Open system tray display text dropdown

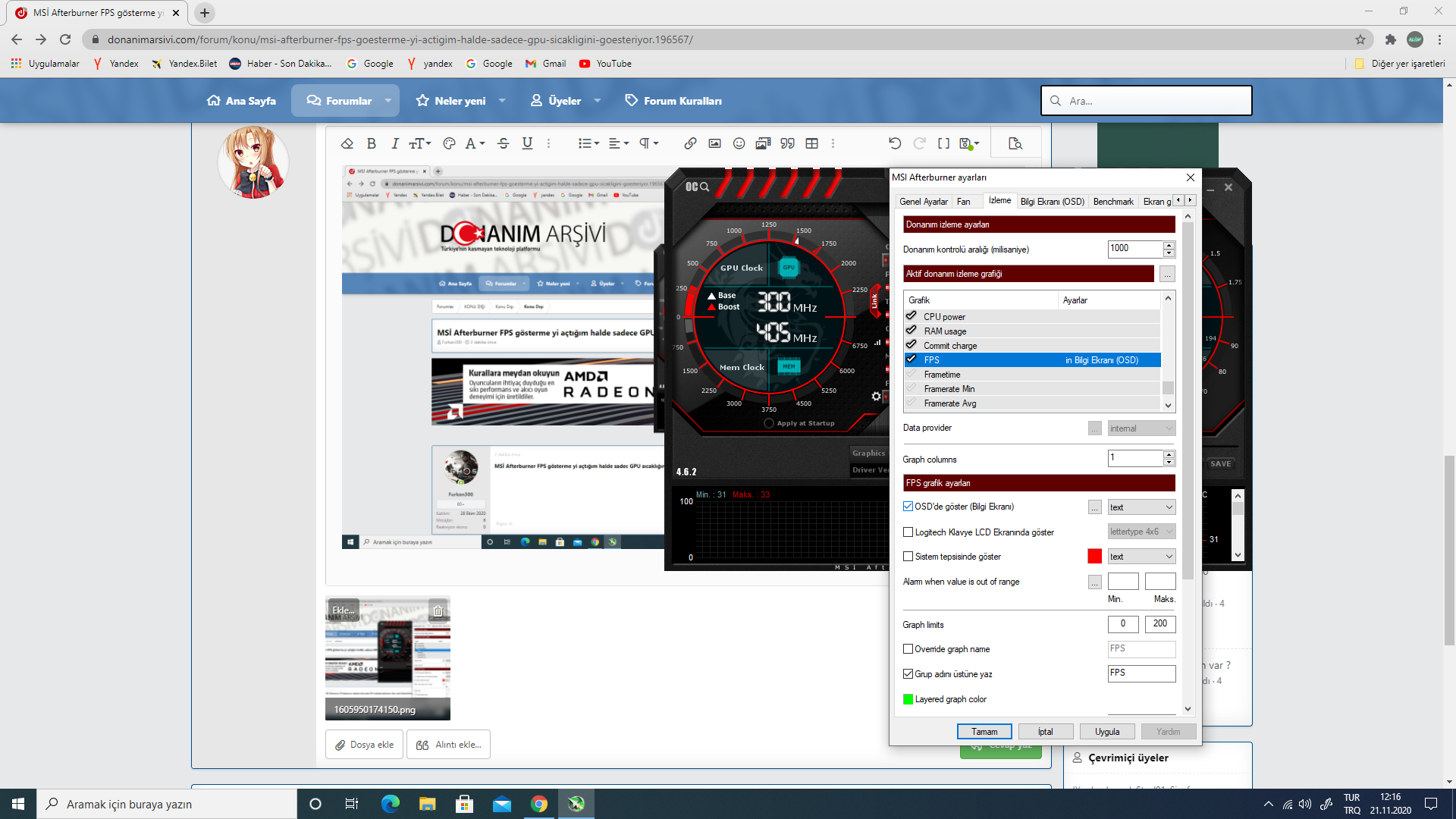tap(1141, 557)
